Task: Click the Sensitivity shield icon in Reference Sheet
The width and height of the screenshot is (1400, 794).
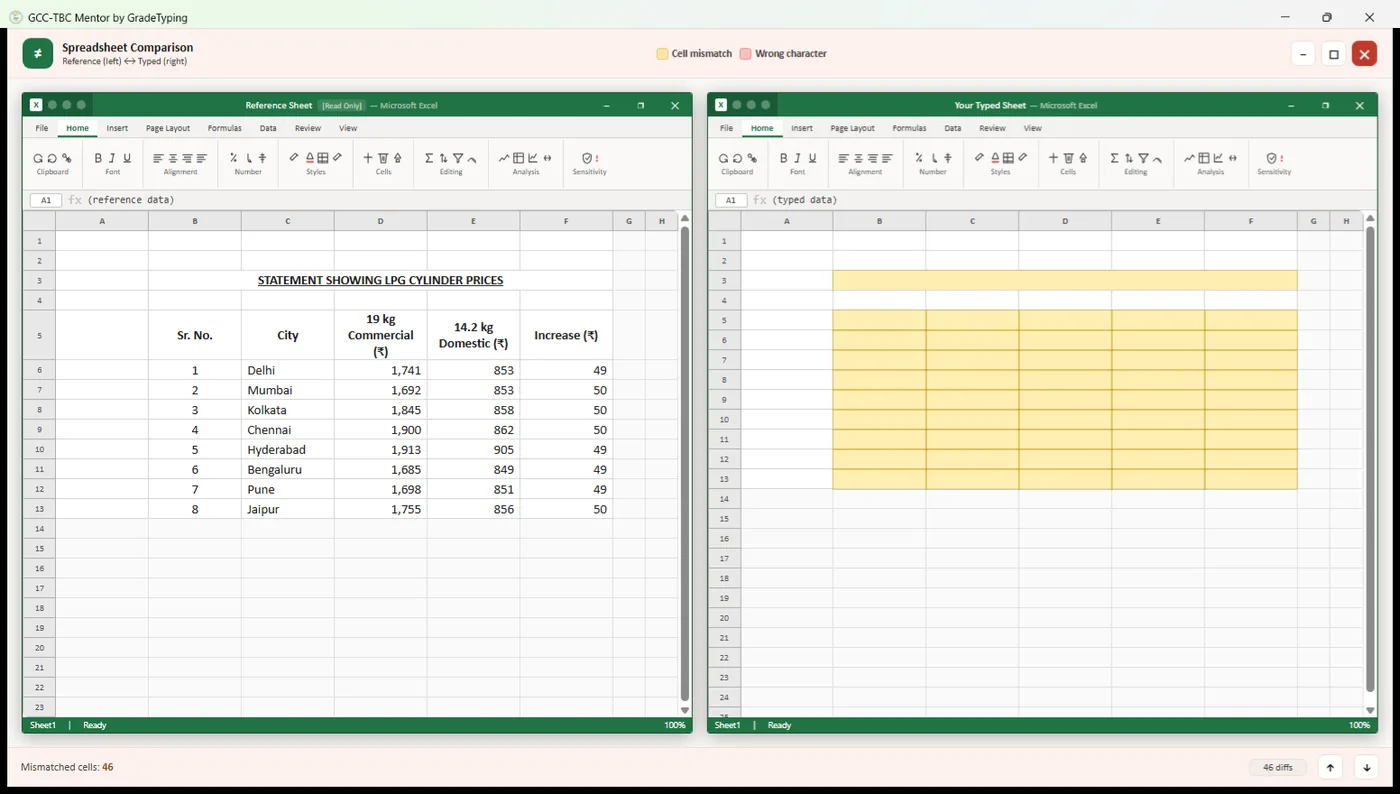Action: 588,158
